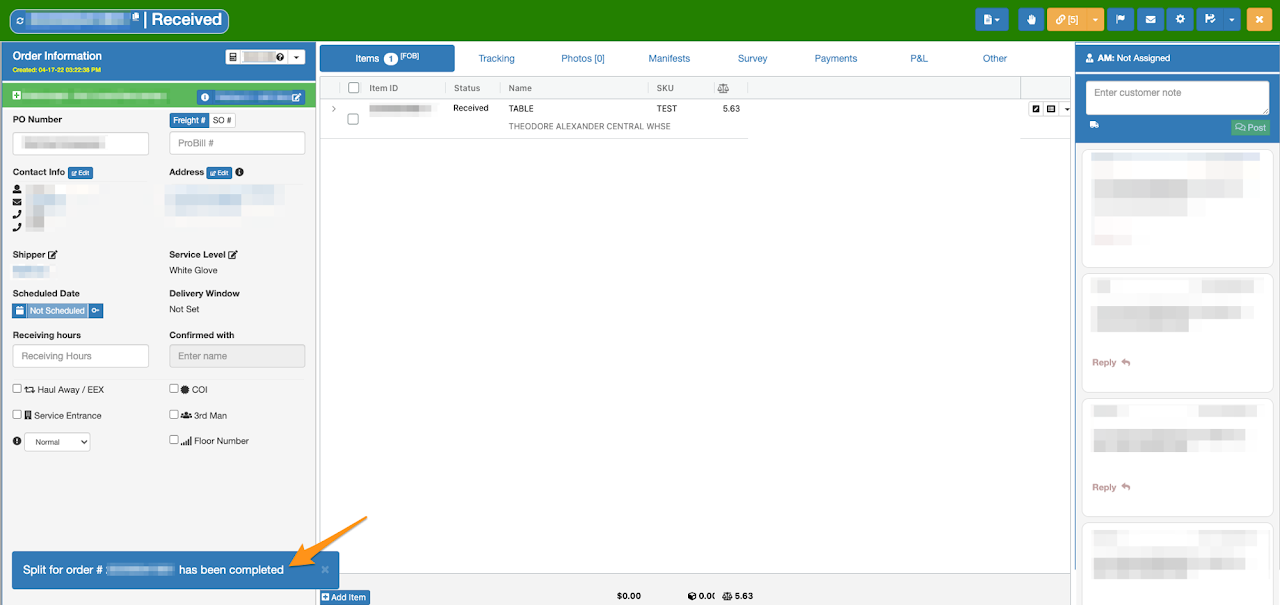Expand the linked orders dropdown arrow

click(x=1096, y=19)
